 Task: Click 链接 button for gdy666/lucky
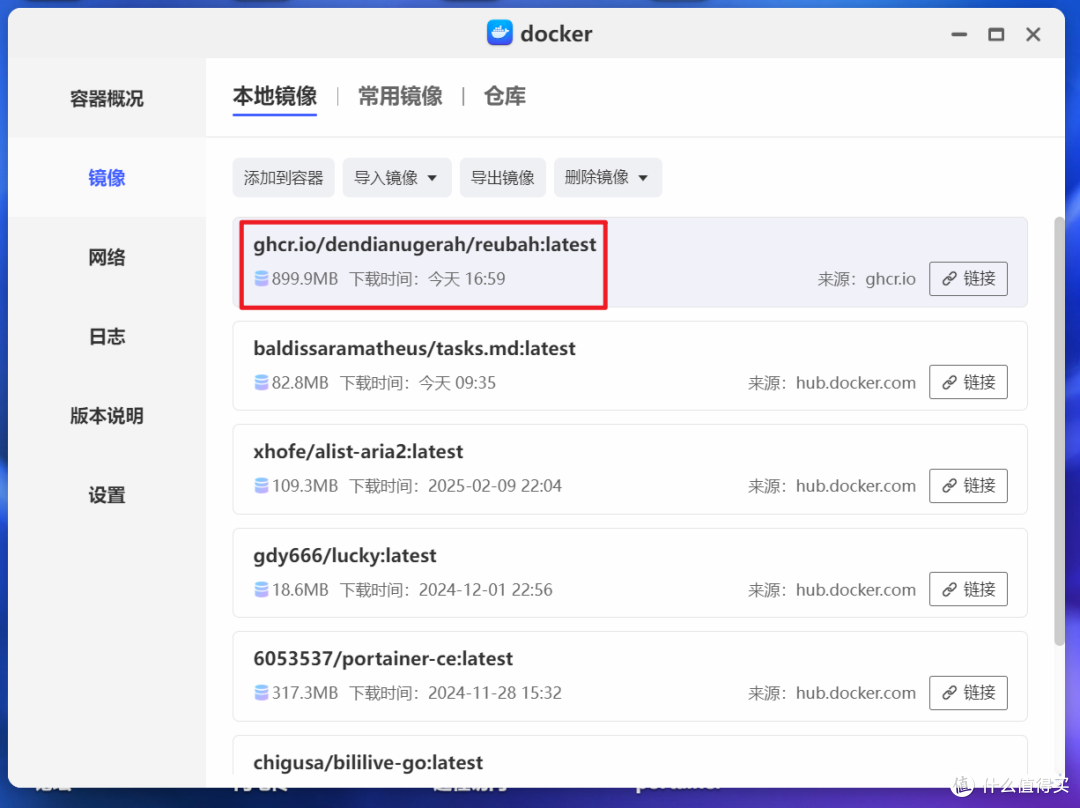[x=968, y=589]
